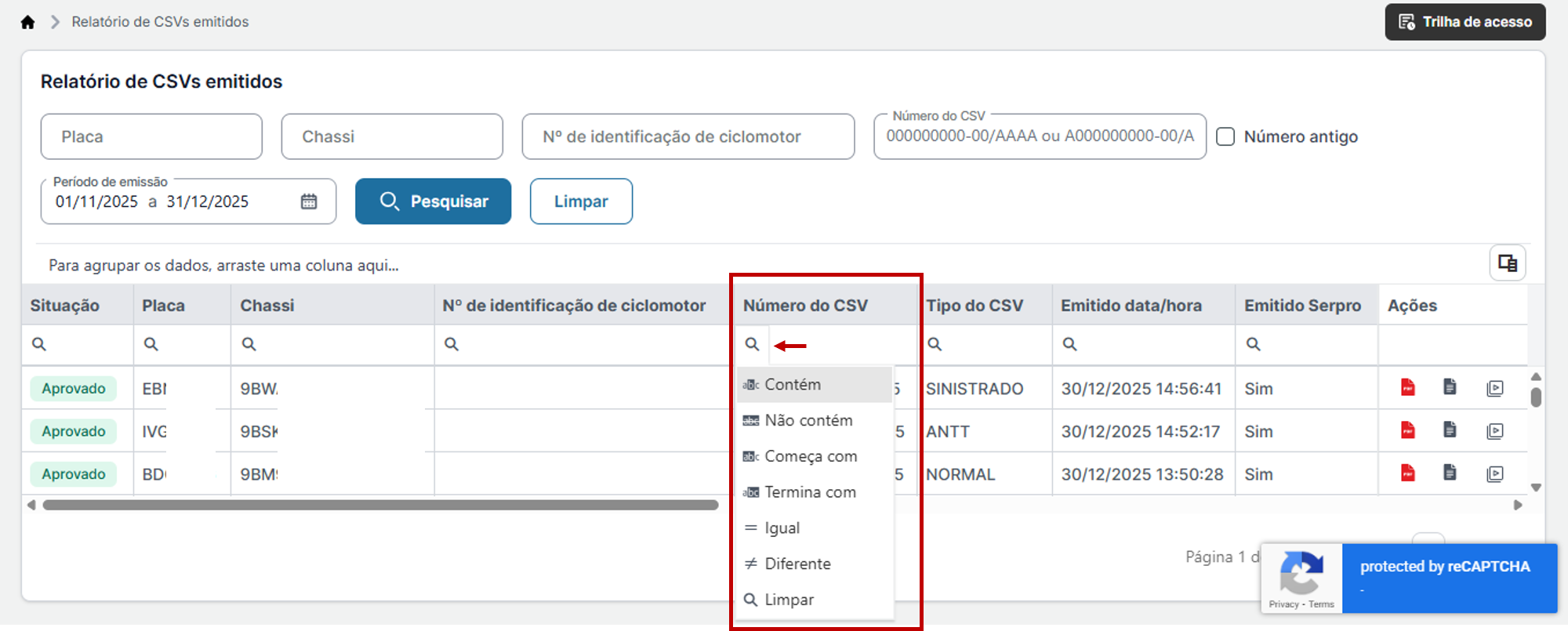Open reCAPTCHA Privacy link
The width and height of the screenshot is (1568, 631).
point(1283,604)
